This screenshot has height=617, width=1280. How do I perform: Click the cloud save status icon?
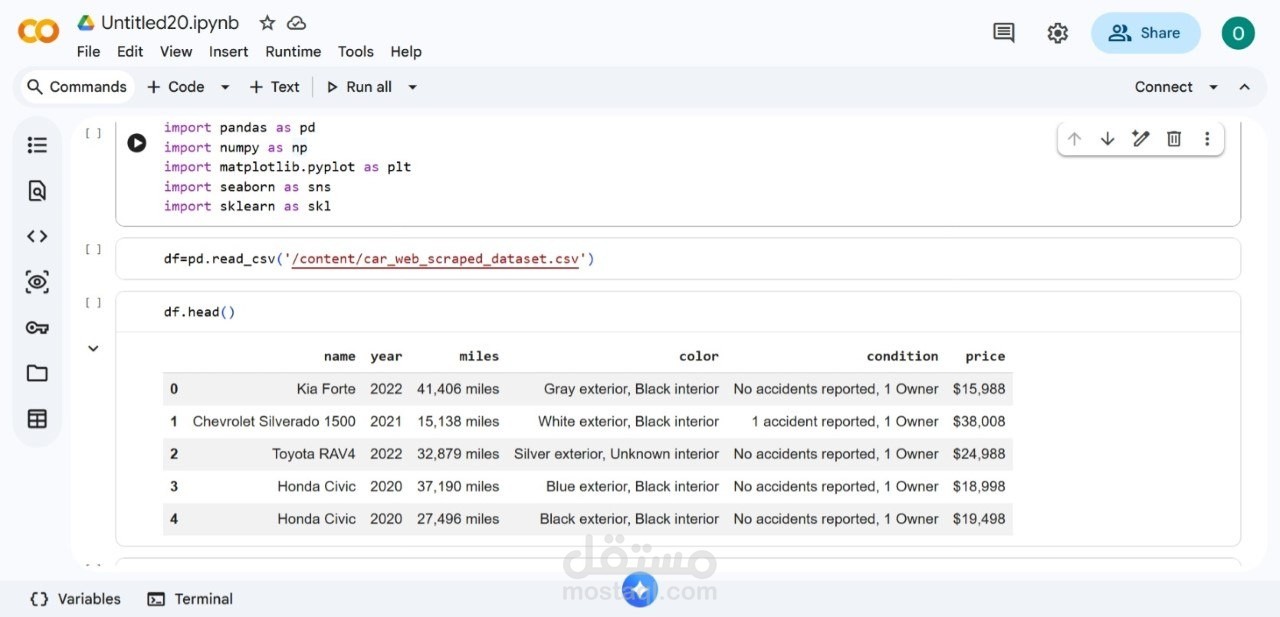[296, 23]
